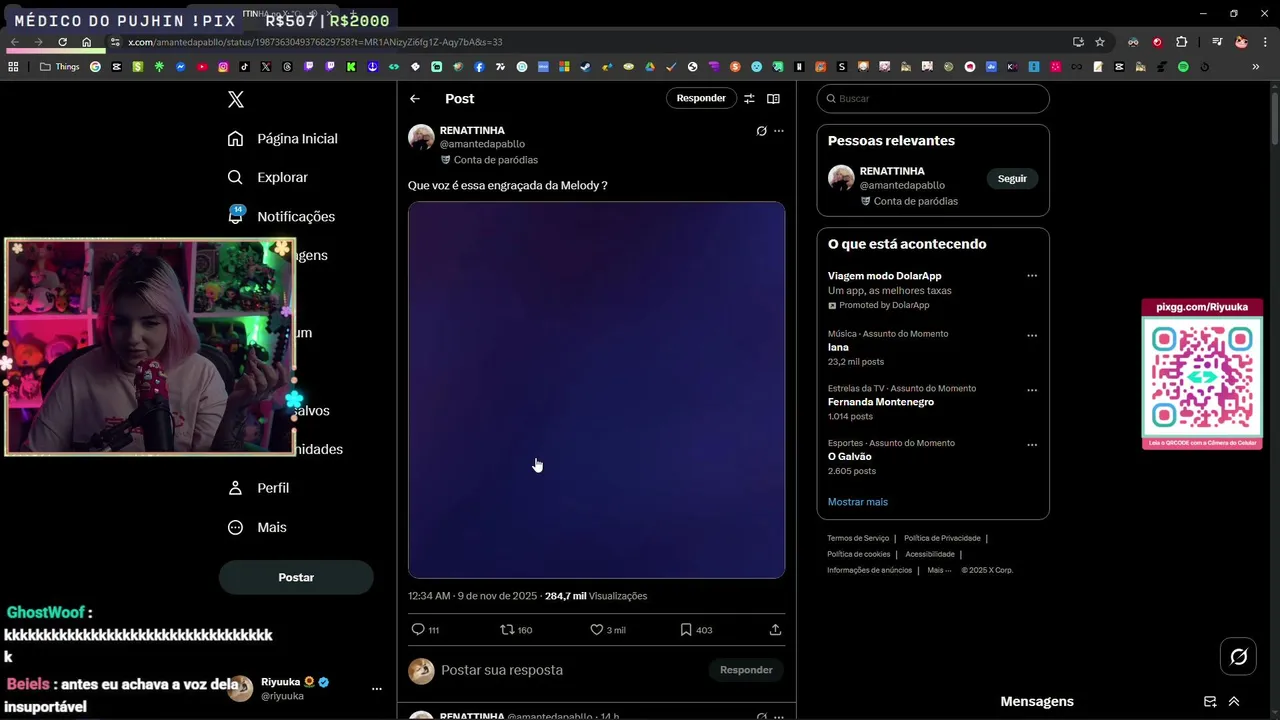Open Política de cookies link

coord(858,554)
